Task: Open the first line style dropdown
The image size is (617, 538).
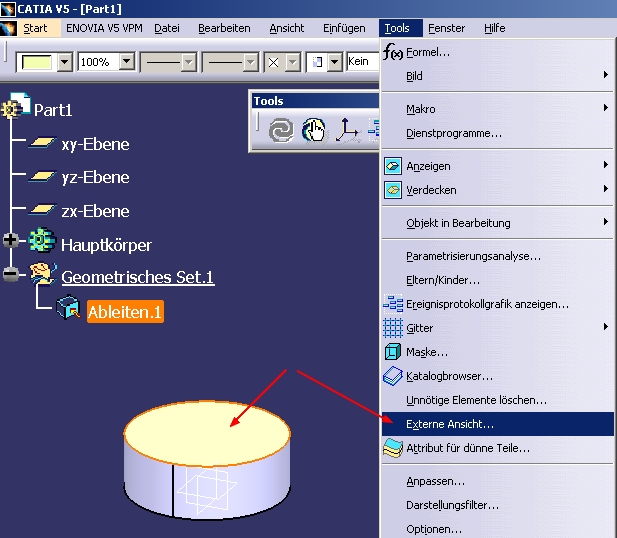Action: click(188, 62)
